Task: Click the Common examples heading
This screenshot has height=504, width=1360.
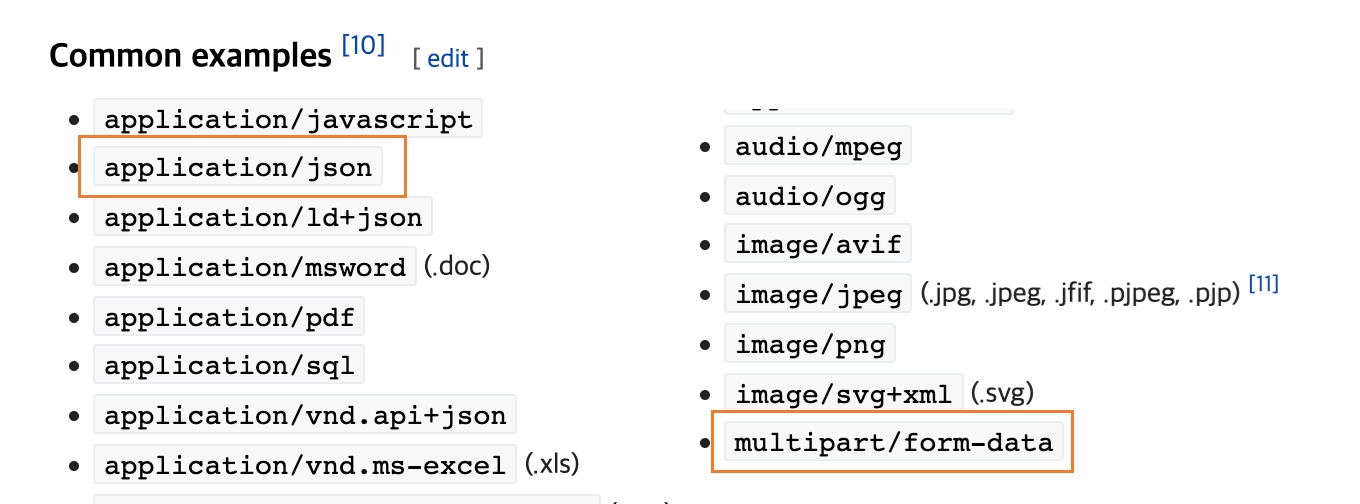Action: (x=190, y=56)
